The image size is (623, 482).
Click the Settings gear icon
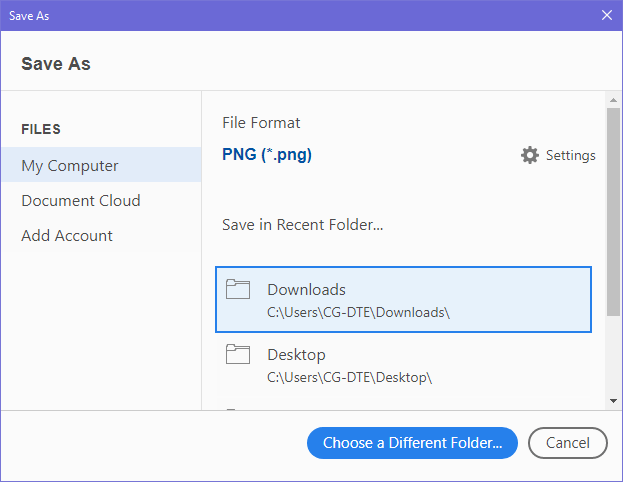tap(530, 155)
